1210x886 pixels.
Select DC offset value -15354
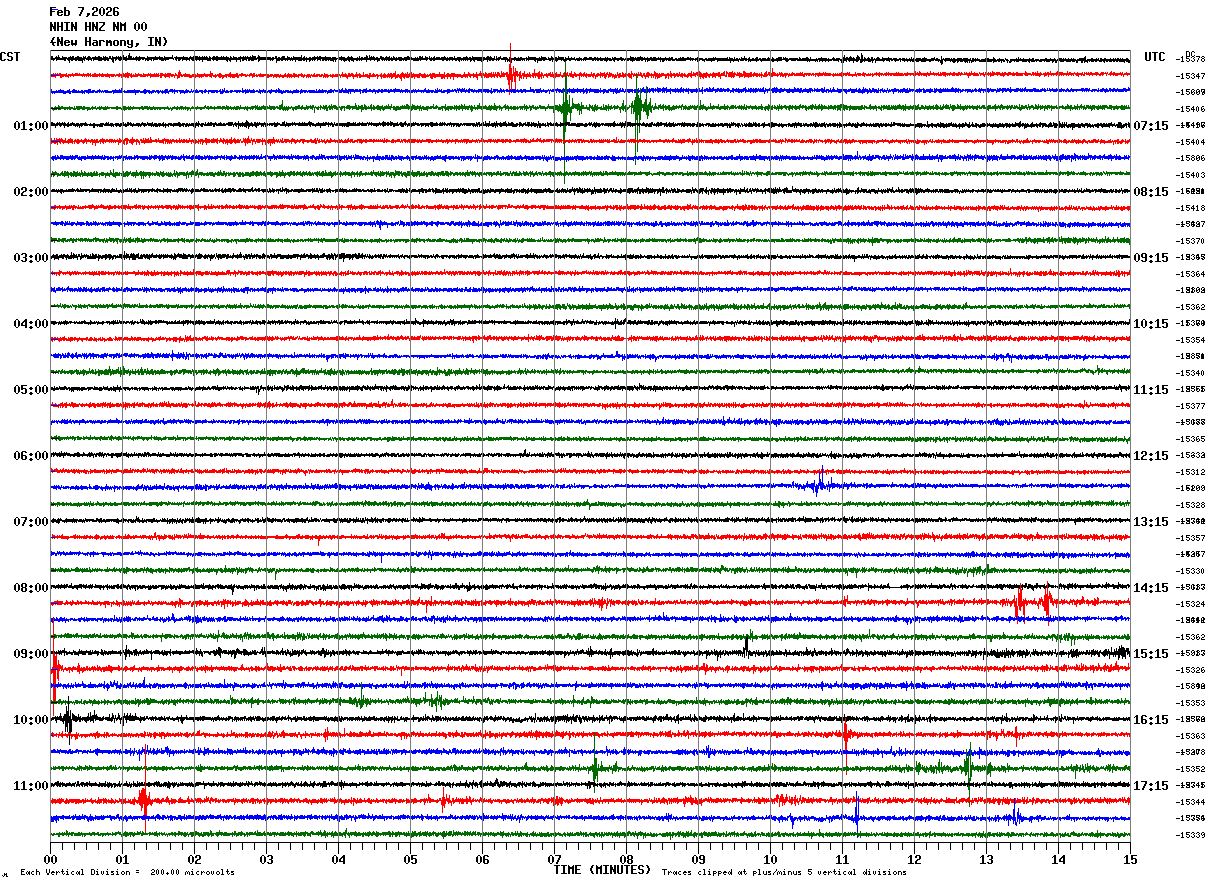tap(1191, 340)
